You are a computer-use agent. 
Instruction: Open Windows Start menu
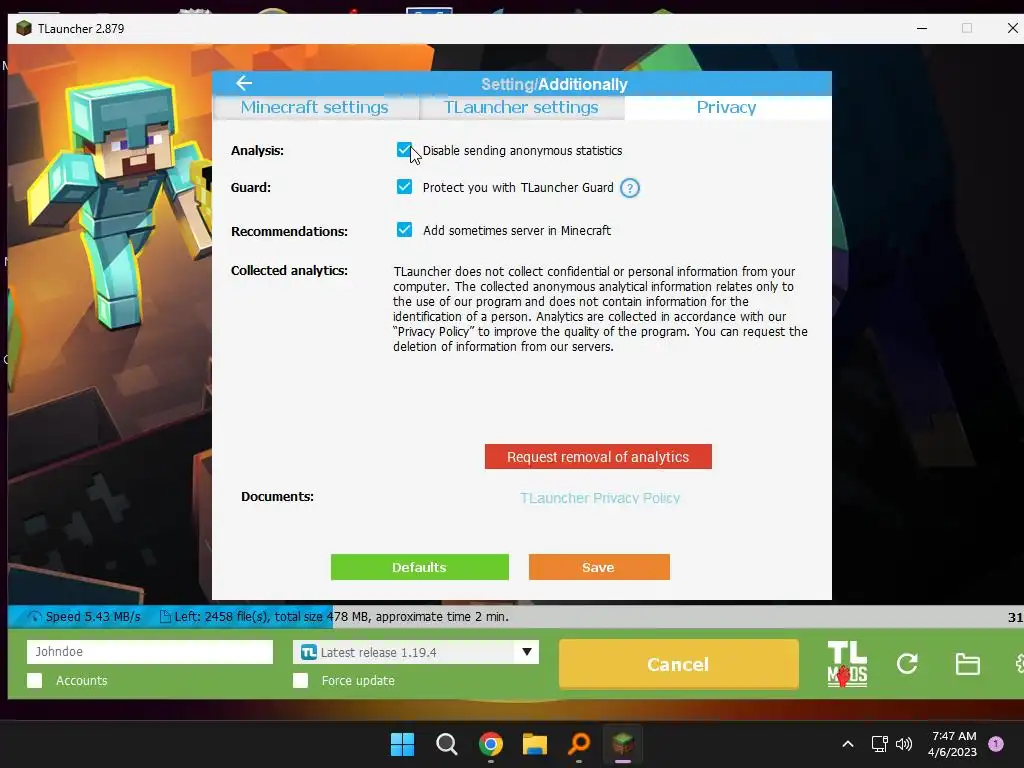click(x=402, y=744)
